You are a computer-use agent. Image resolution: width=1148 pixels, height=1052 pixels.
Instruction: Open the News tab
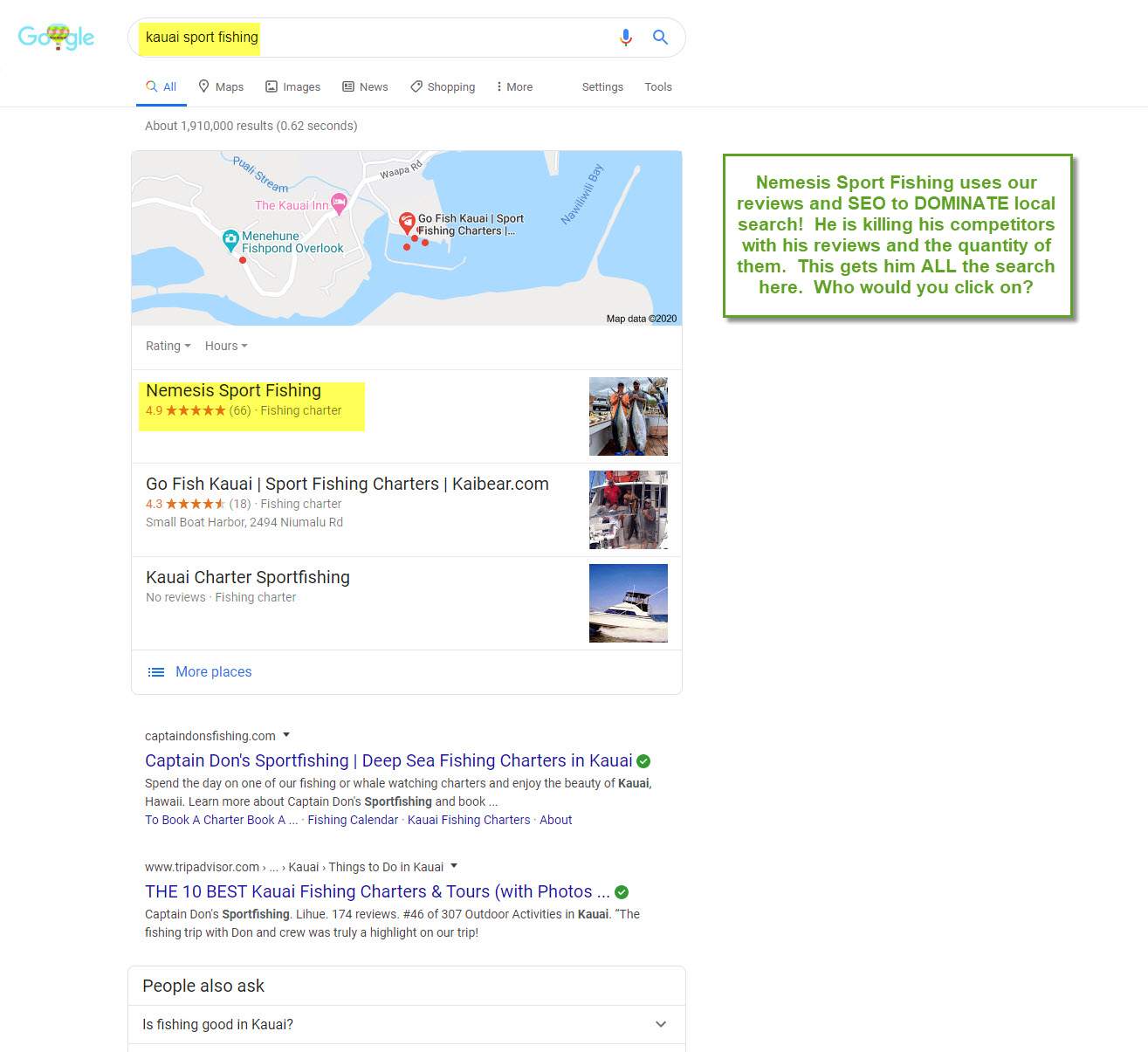[x=365, y=86]
